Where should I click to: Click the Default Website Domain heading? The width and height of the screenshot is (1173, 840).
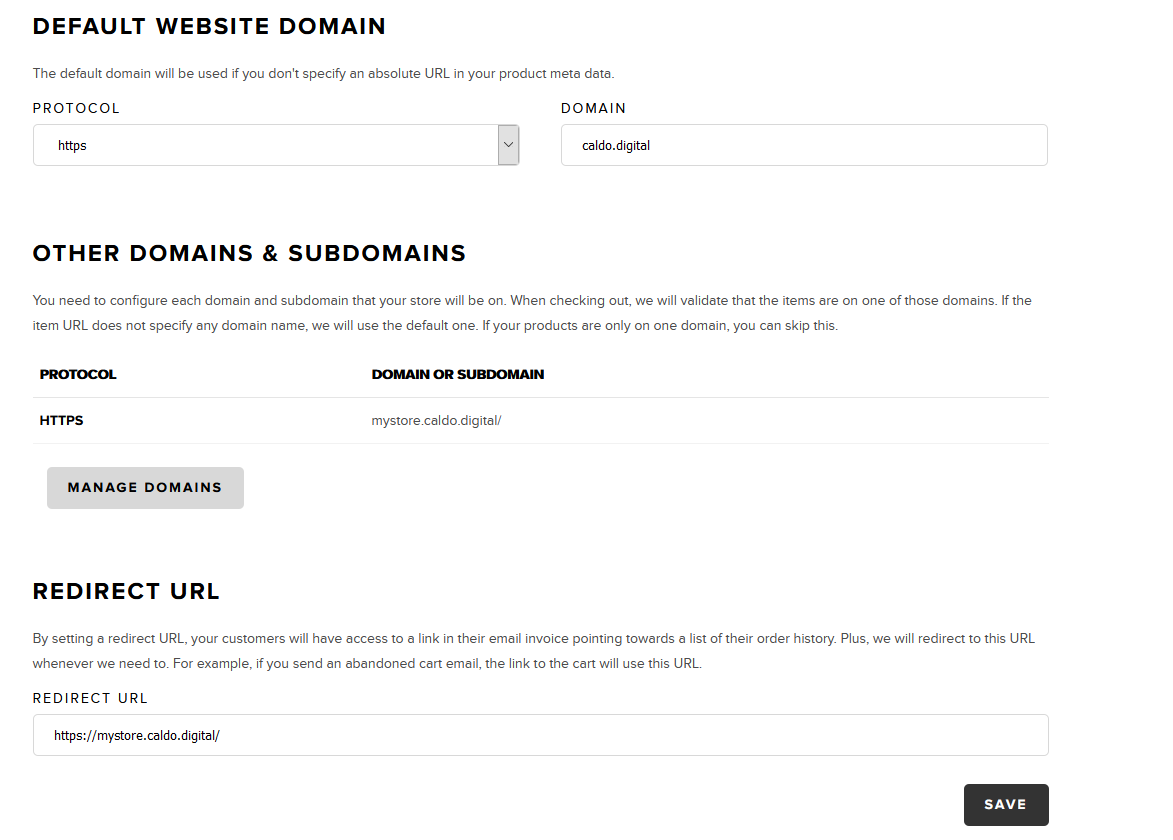(209, 26)
